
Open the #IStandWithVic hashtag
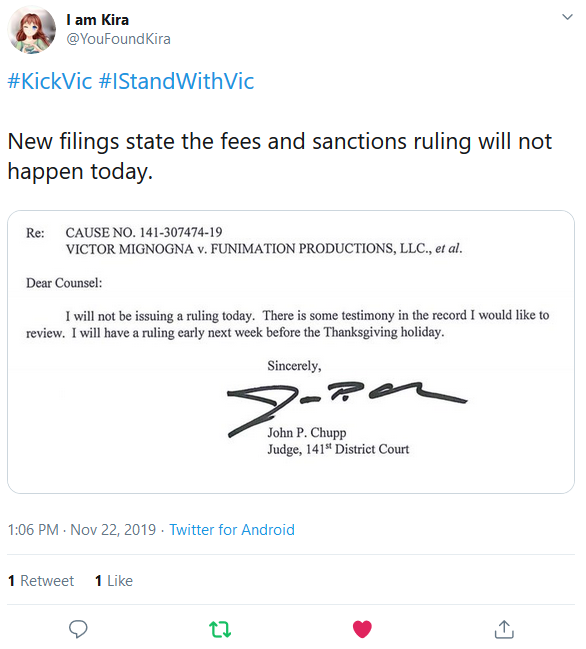click(176, 81)
